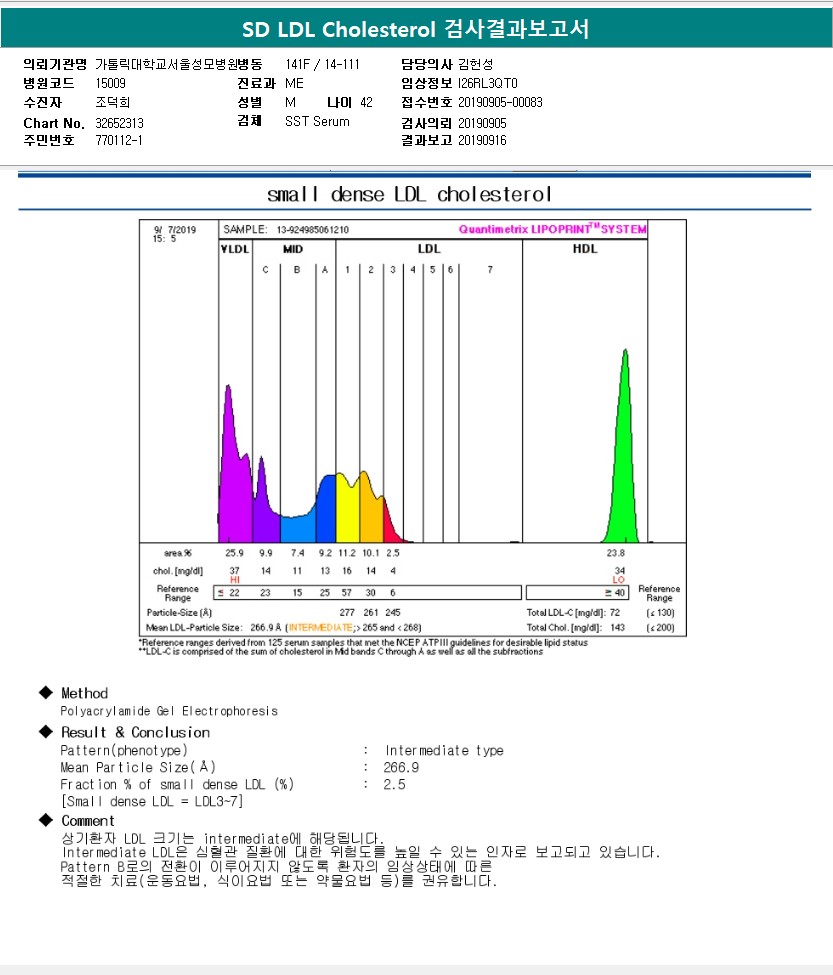Click the Result & Conclusion diamond bullet
Image resolution: width=833 pixels, height=975 pixels.
click(46, 731)
